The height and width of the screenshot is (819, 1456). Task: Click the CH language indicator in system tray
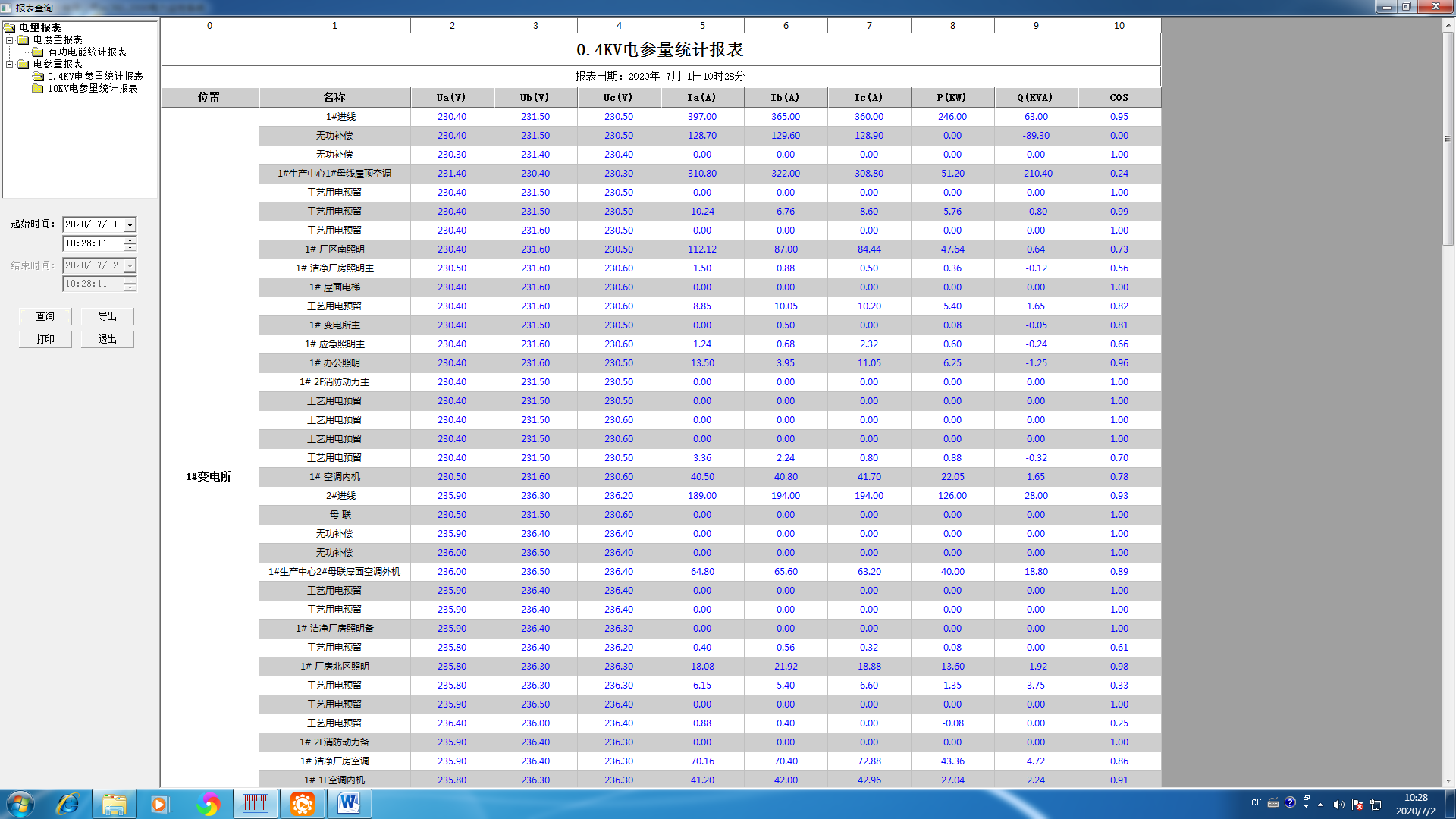1256,802
